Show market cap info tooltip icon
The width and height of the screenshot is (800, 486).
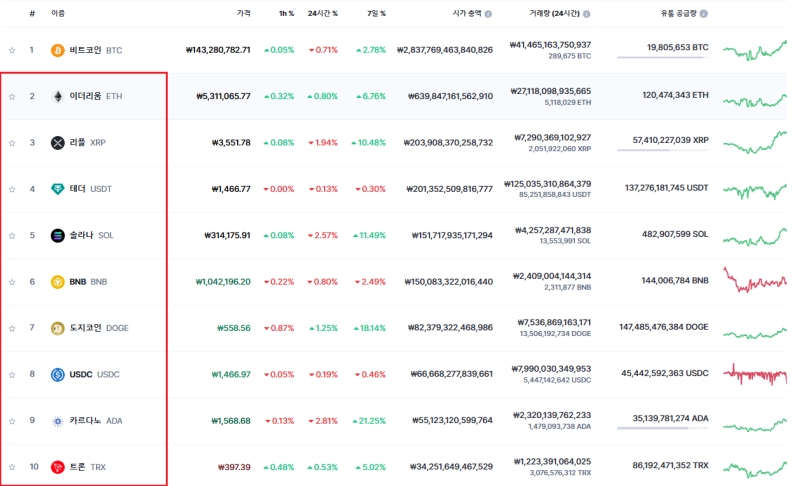(488, 14)
